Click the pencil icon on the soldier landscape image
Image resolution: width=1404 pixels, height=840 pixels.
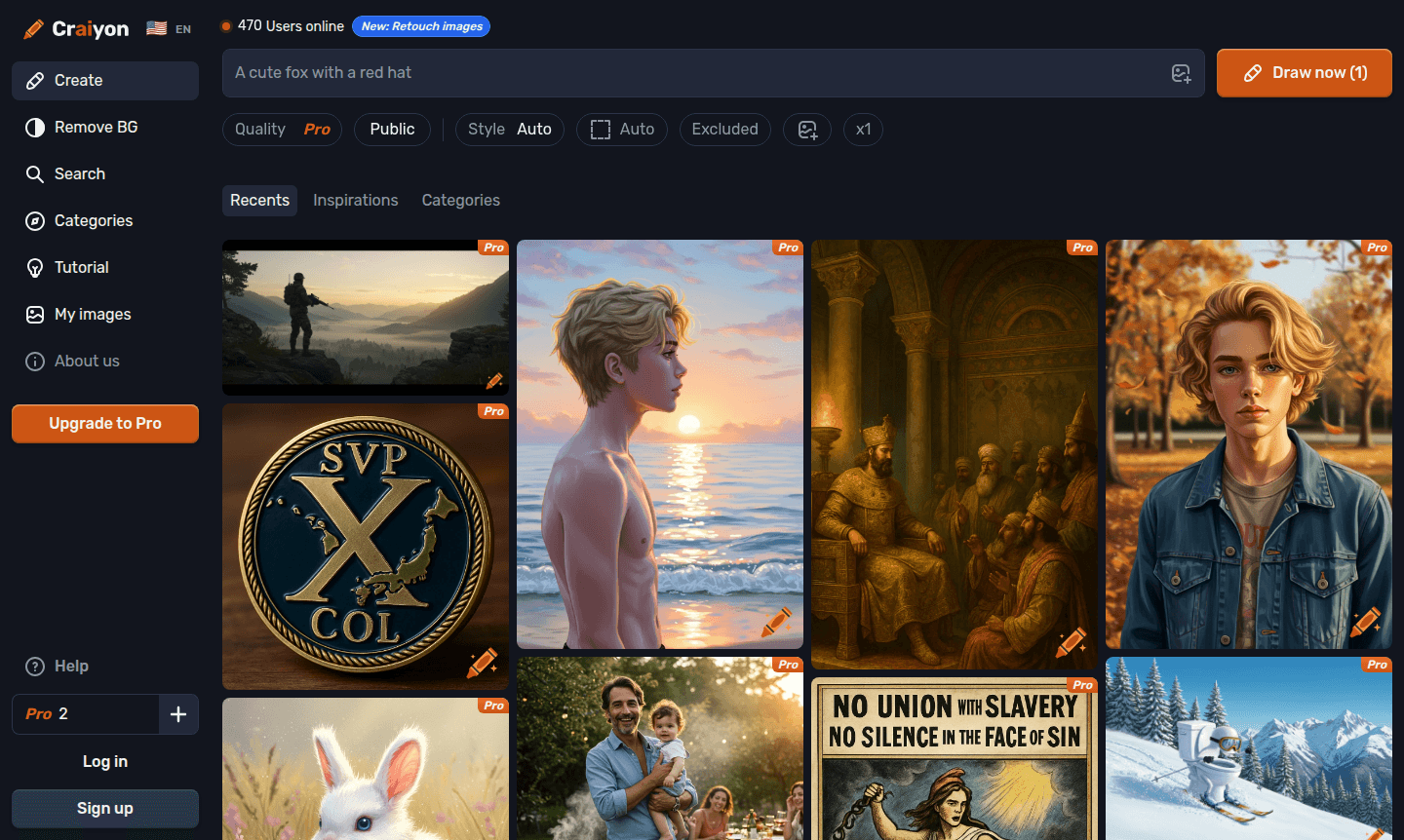(x=494, y=380)
